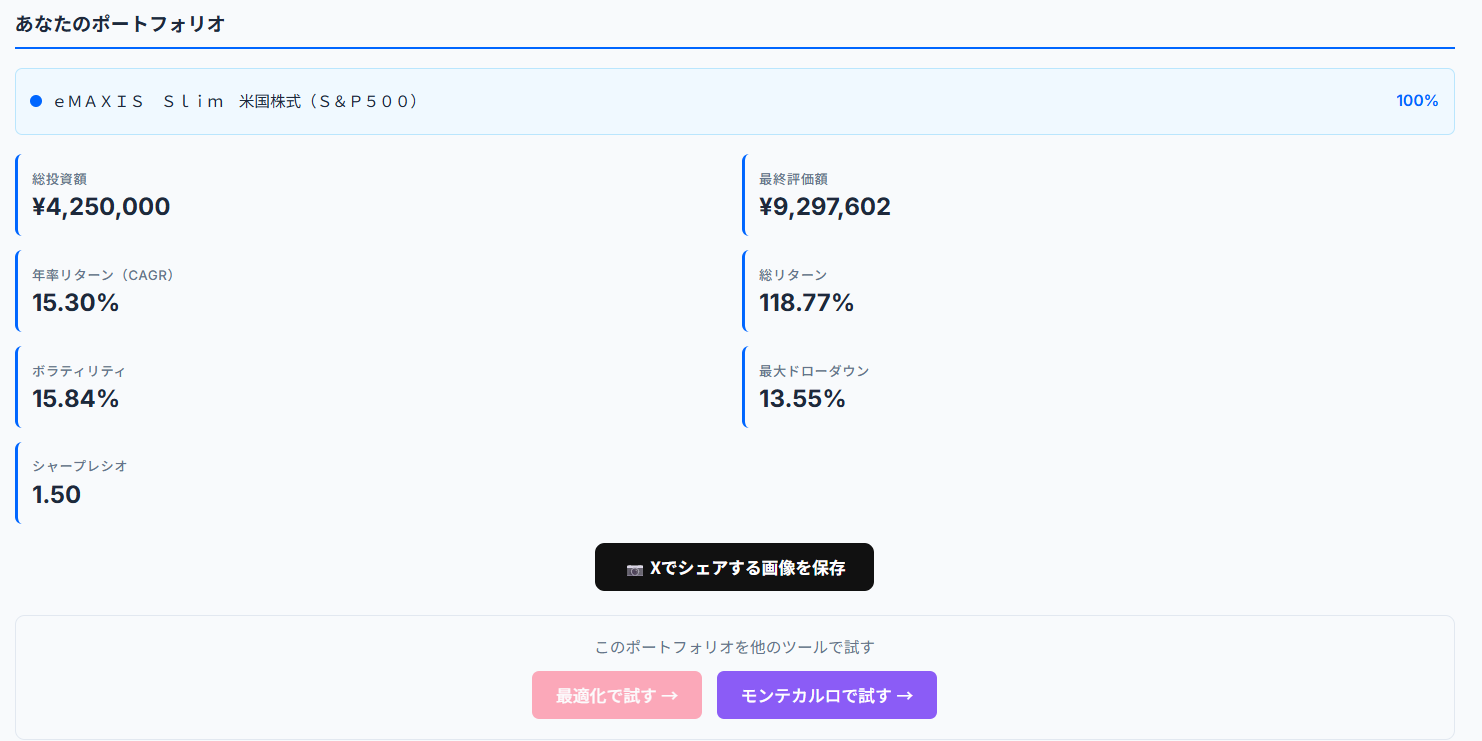The width and height of the screenshot is (1482, 741).
Task: Save the share image for X
Action: coord(734,566)
